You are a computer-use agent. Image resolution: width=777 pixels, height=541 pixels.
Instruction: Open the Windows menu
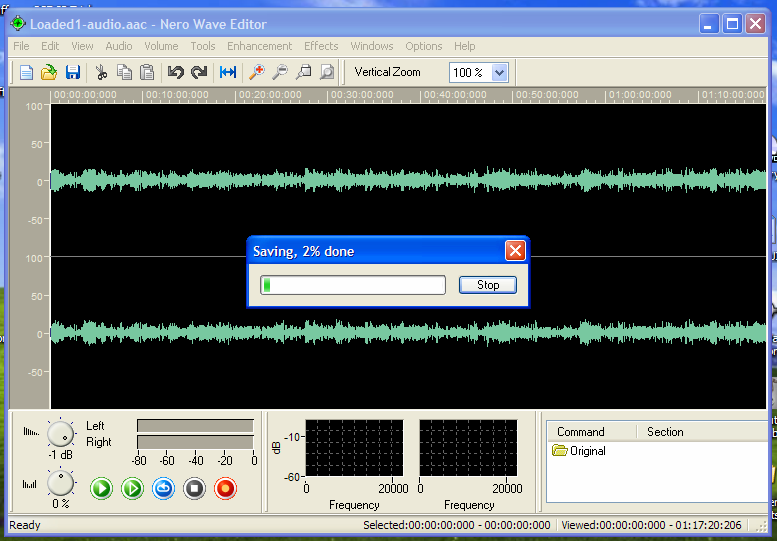372,46
